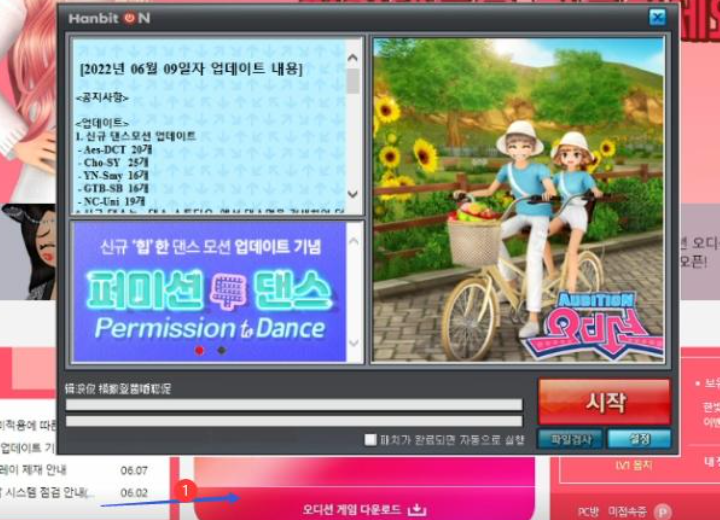Screen dimensions: 720x520
Task: Open the 설정 settings button
Action: (x=639, y=440)
